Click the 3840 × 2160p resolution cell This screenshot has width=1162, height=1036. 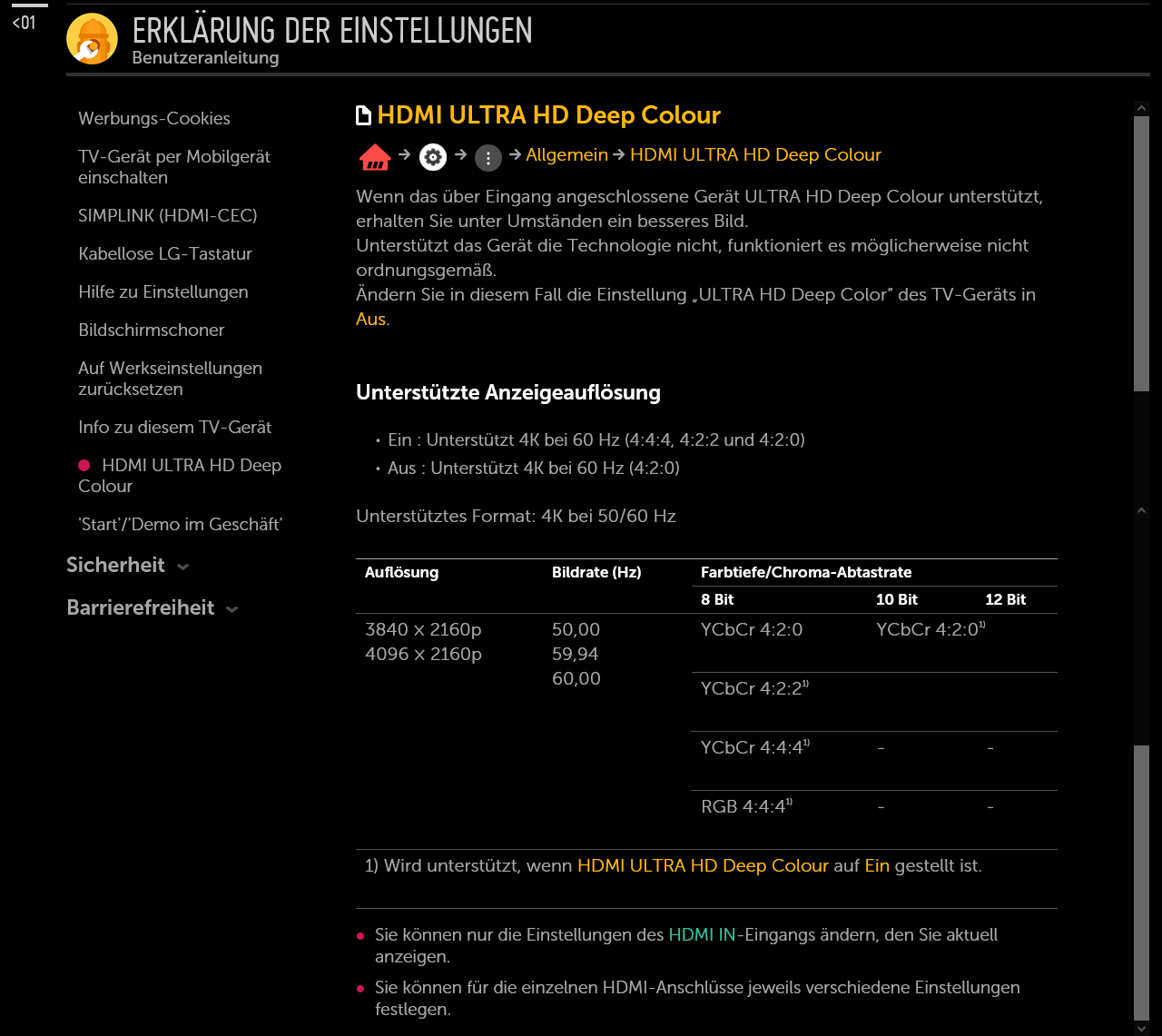click(423, 629)
